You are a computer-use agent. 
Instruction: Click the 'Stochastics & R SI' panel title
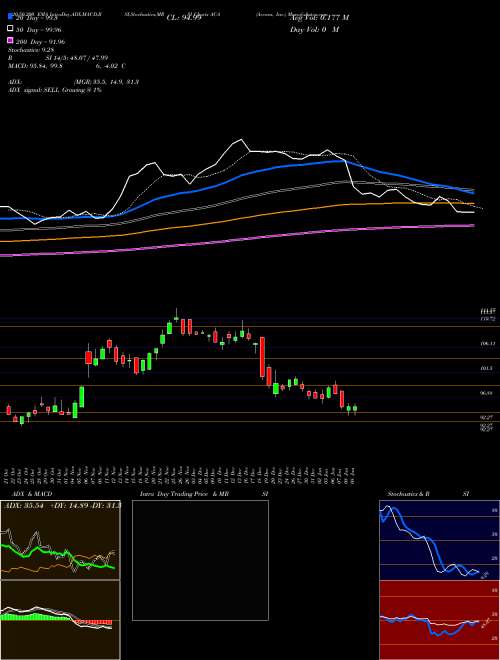click(428, 494)
